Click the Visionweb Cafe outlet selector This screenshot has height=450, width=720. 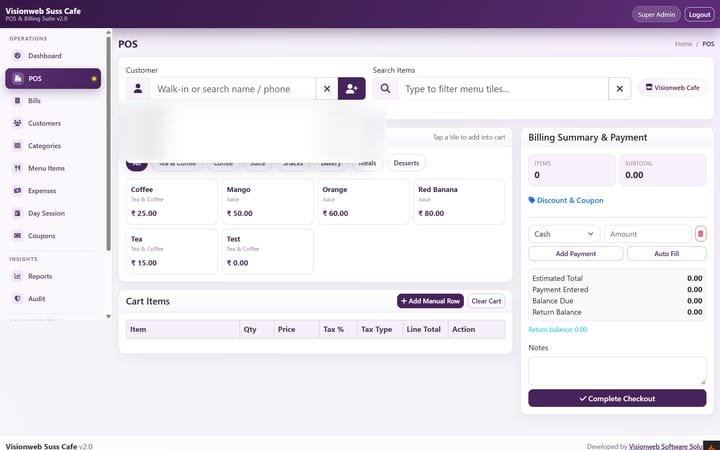pos(673,87)
